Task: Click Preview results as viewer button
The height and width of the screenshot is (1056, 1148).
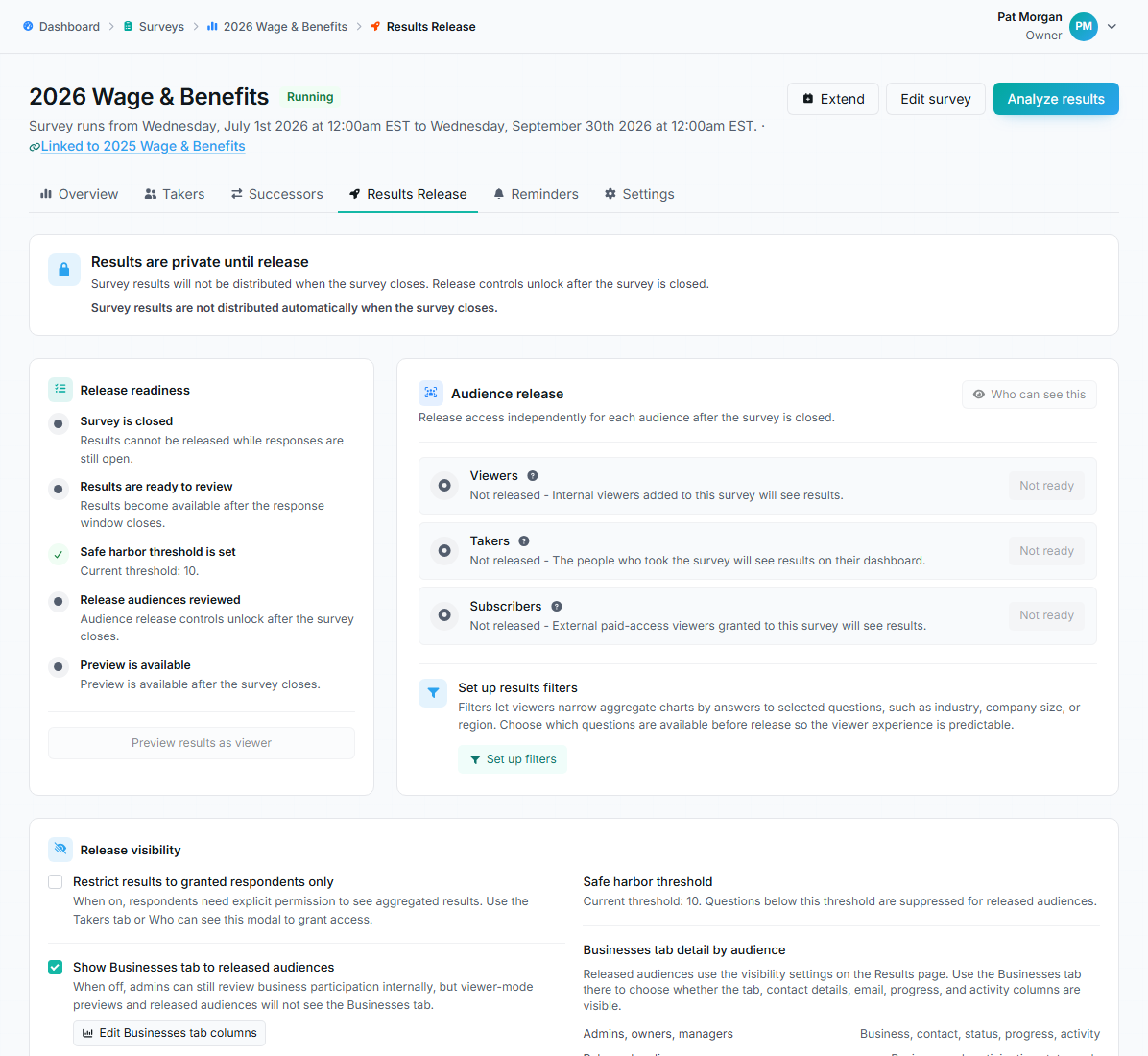Action: 202,743
